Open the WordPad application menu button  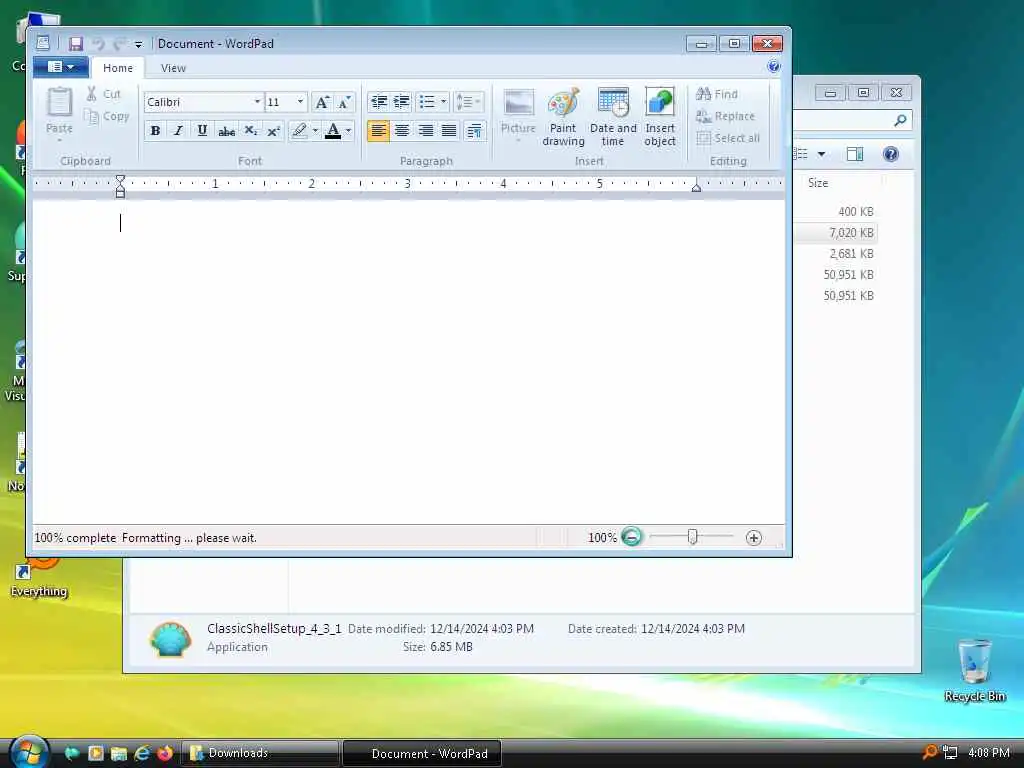61,67
